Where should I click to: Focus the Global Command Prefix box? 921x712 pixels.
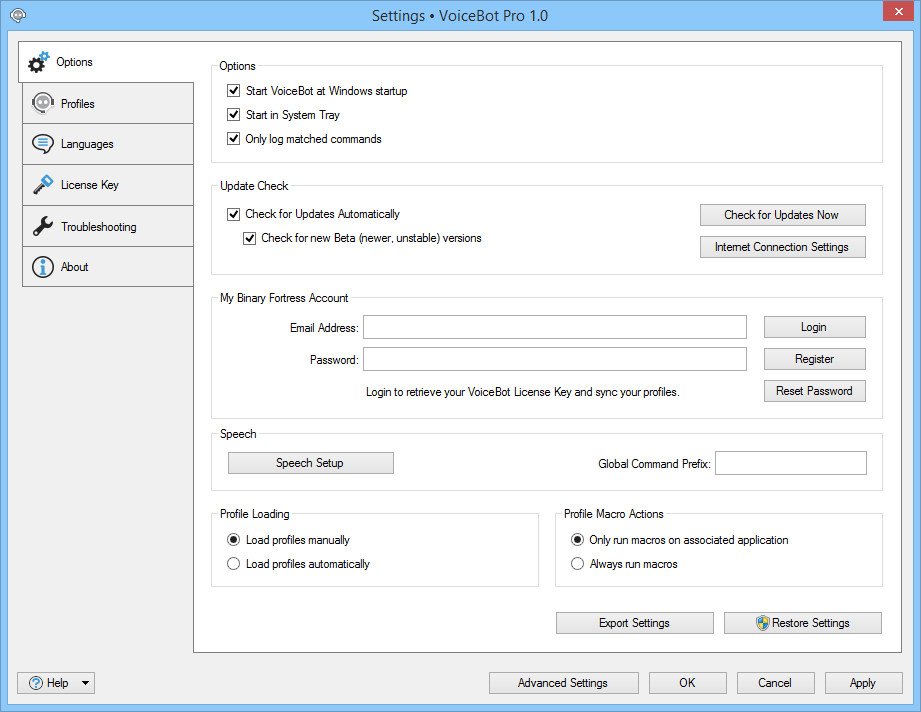(x=790, y=463)
